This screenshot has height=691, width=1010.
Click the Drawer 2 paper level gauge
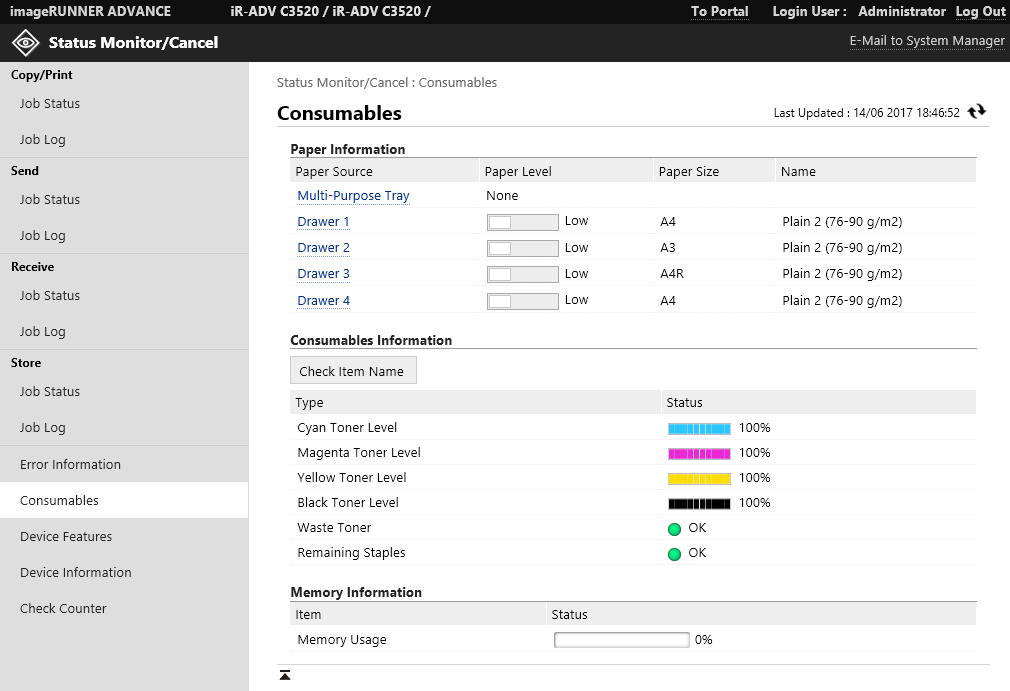(522, 248)
